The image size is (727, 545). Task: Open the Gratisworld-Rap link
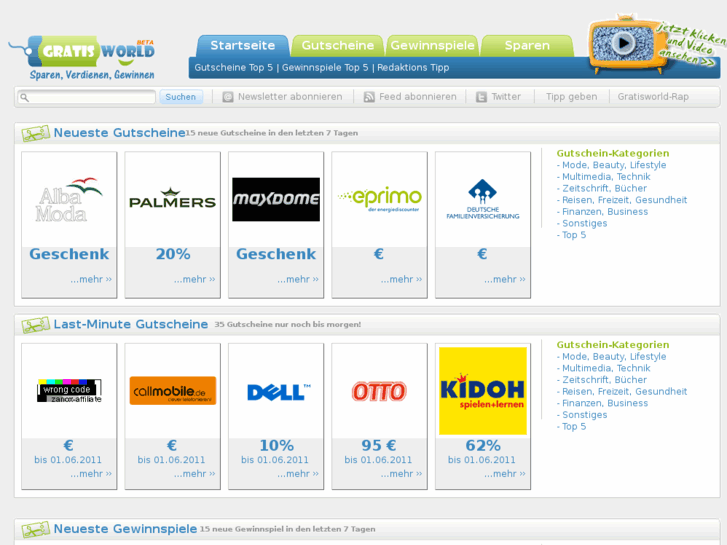[653, 97]
